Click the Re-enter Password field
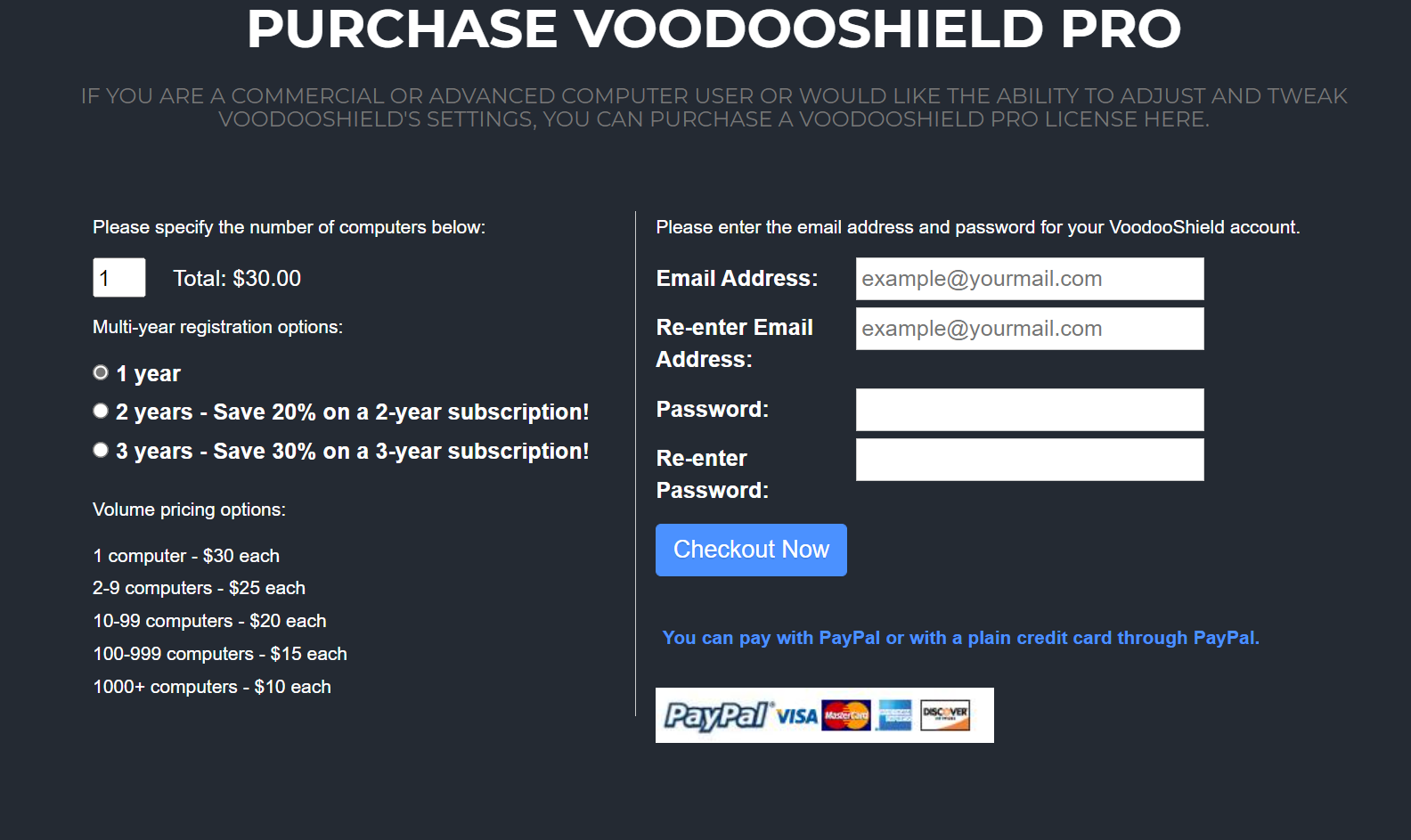This screenshot has height=840, width=1411. pos(1029,460)
